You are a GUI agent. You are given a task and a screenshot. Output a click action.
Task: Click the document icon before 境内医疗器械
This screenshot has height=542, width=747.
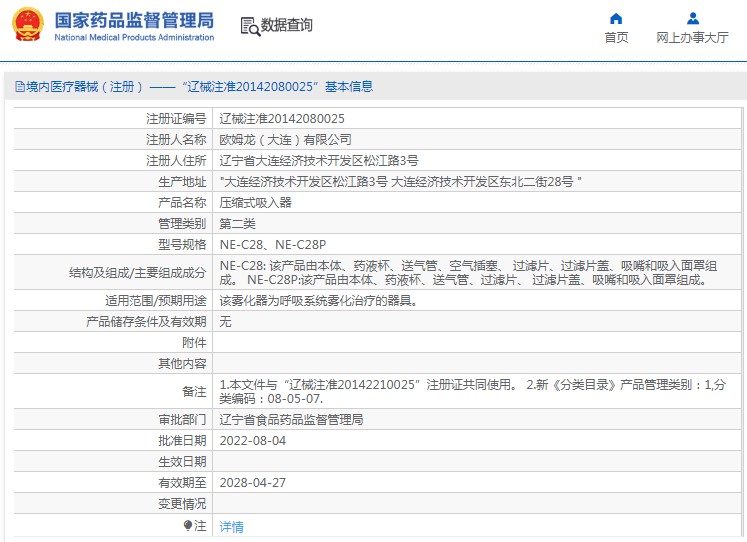point(20,87)
